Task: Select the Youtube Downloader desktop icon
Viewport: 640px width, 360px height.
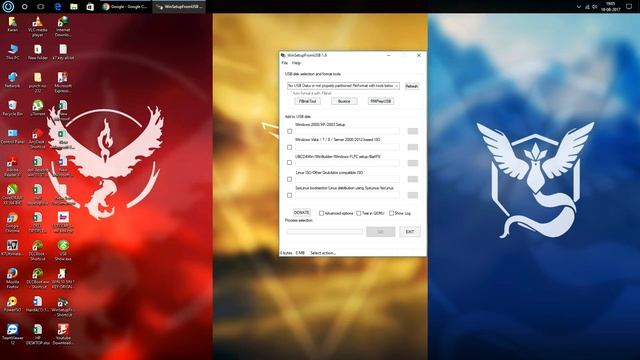Action: (63, 334)
